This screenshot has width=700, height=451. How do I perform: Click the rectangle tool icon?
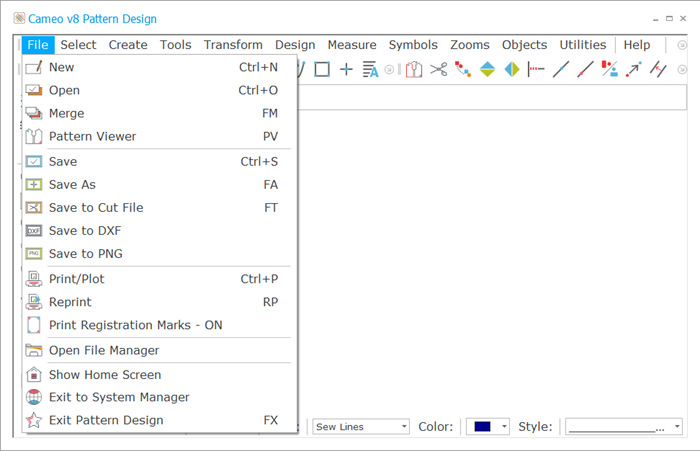[322, 69]
